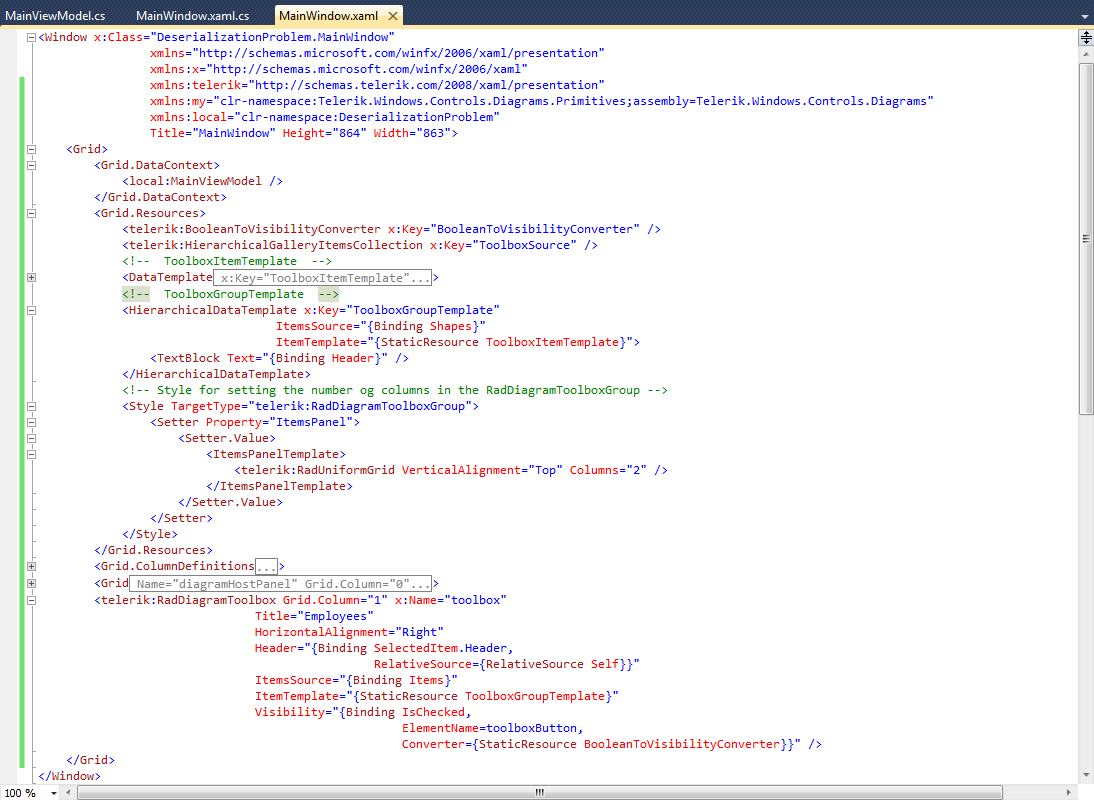
Task: Open the 100 % zoom dropdown
Action: pyautogui.click(x=53, y=793)
